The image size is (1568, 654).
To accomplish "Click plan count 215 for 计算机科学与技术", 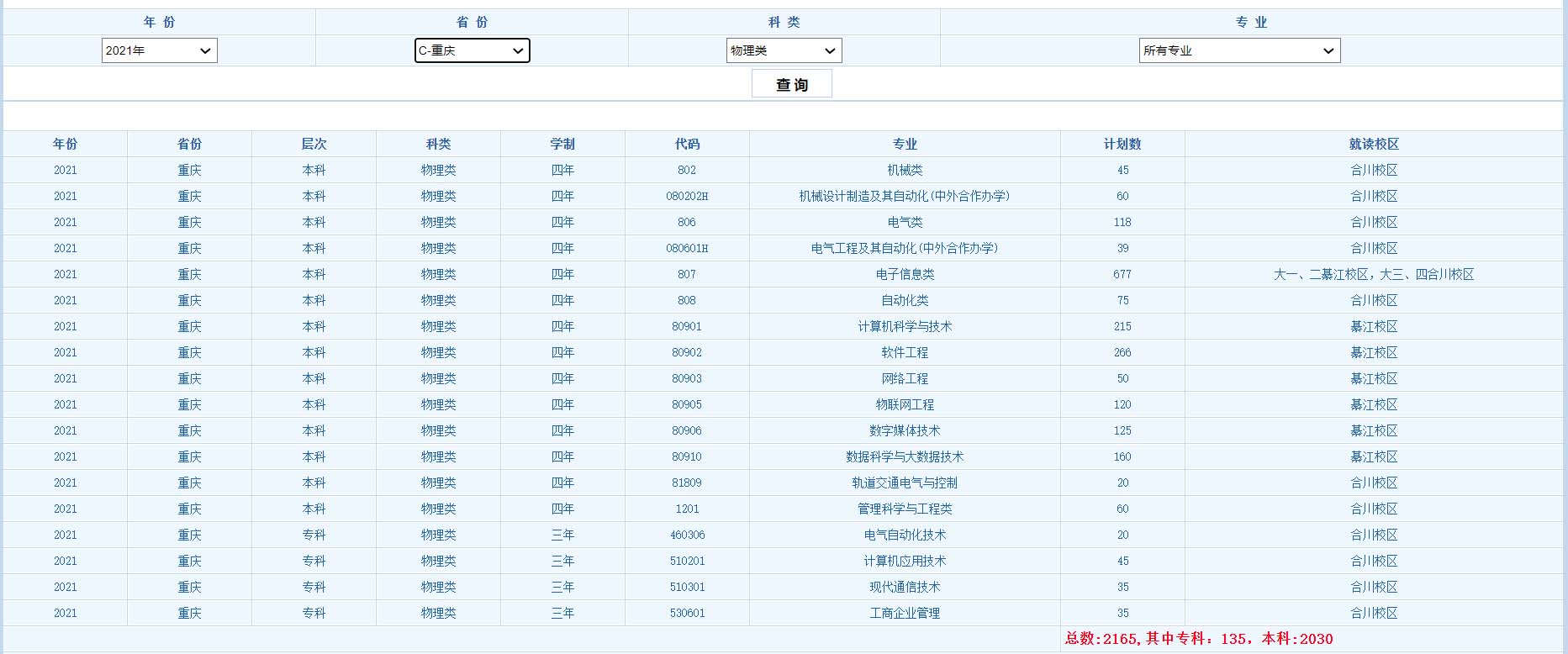I will [1122, 326].
